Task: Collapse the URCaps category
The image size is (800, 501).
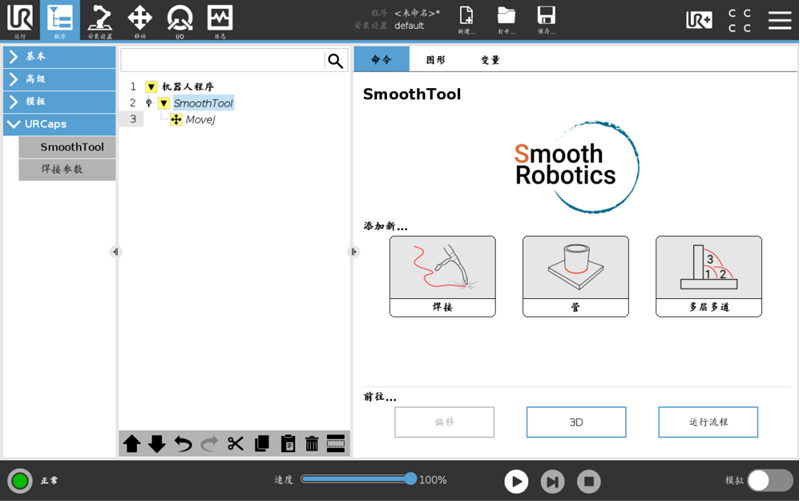Action: click(59, 124)
